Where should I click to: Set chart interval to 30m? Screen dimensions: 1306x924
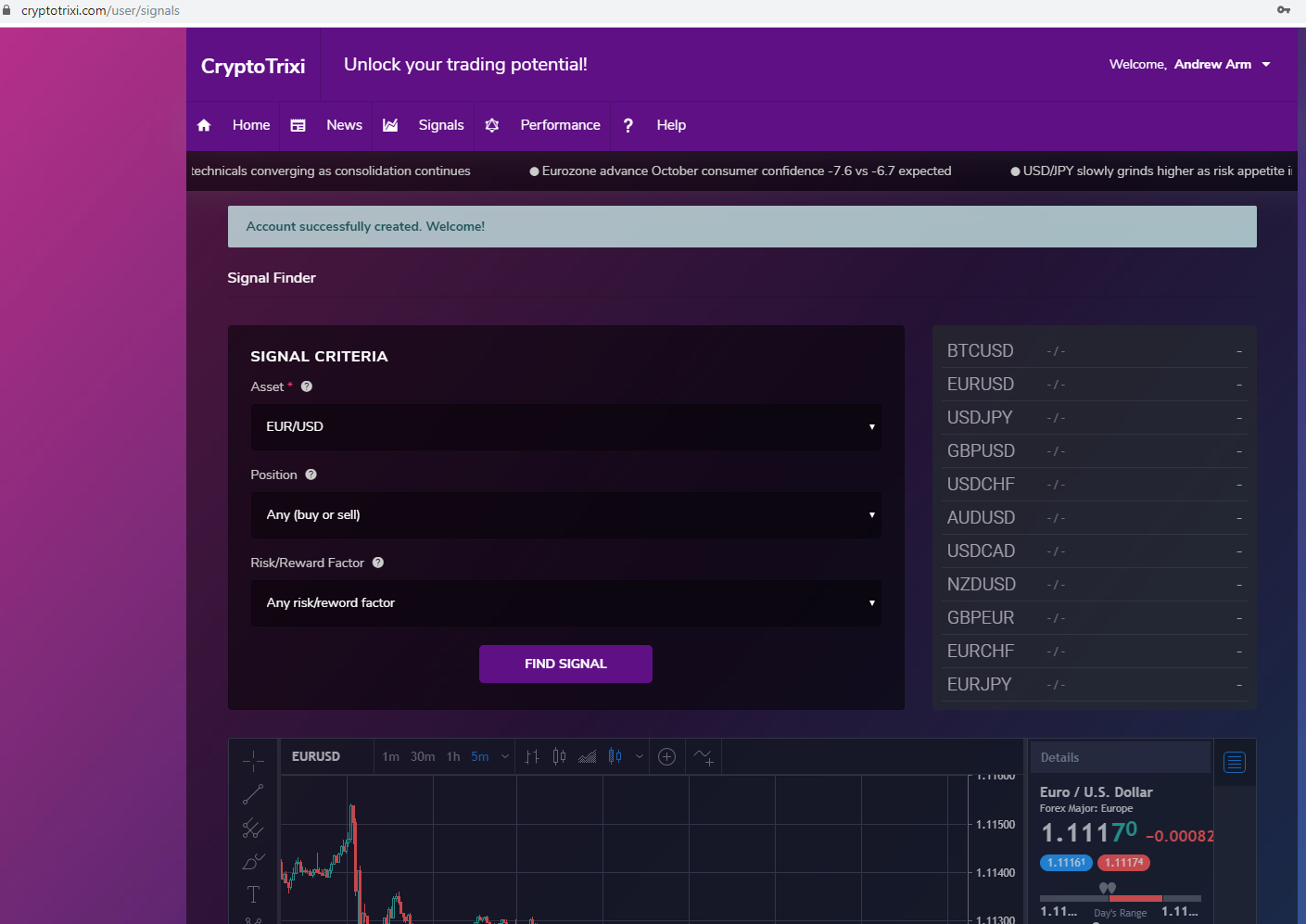pyautogui.click(x=423, y=756)
